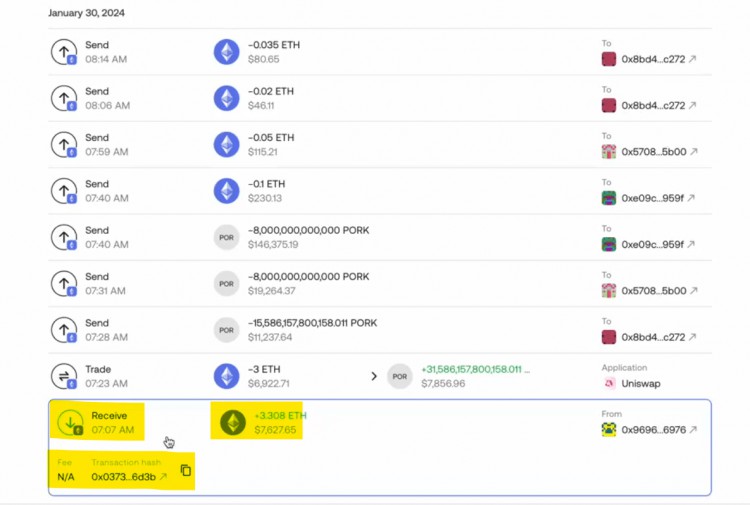
Task: Click the Ethereum logo for +3.308 ETH
Action: (x=233, y=423)
